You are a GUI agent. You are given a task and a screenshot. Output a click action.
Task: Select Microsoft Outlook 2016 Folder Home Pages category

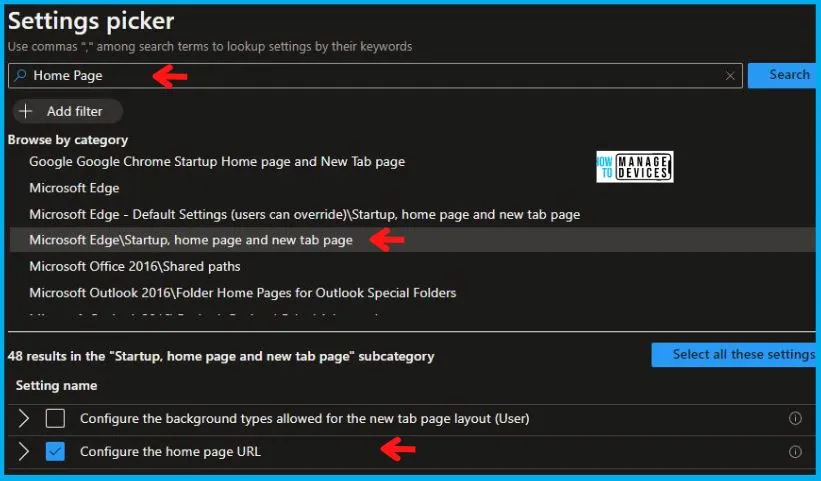(x=242, y=293)
